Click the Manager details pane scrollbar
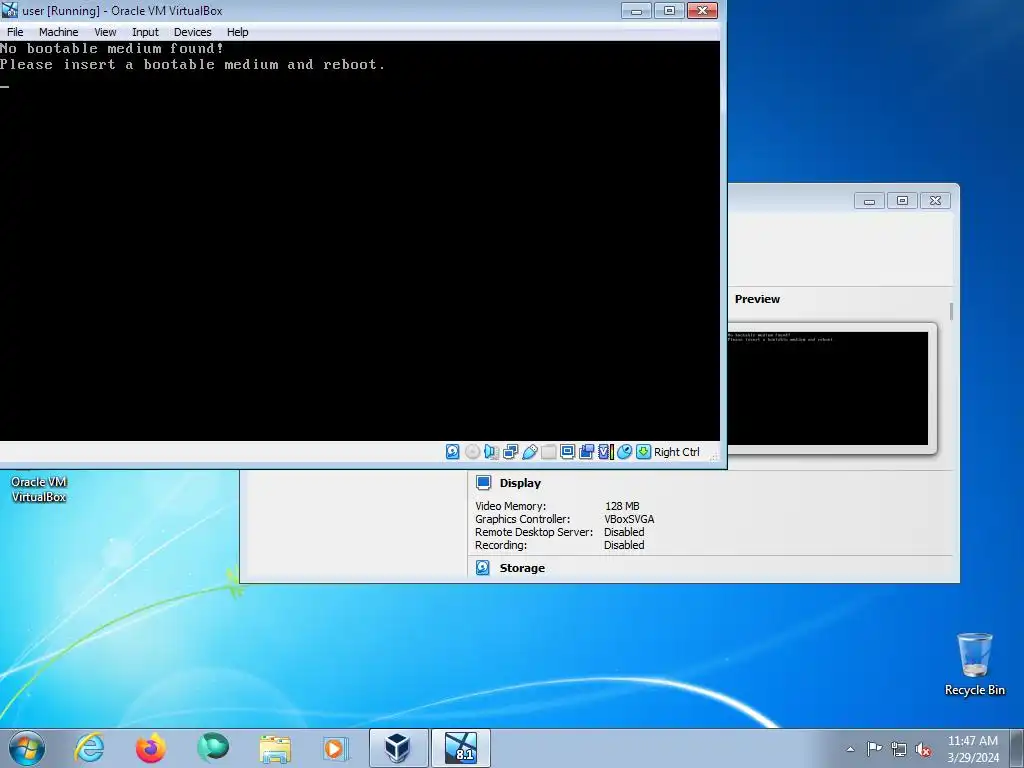Screen dimensions: 1024x768 [x=951, y=312]
